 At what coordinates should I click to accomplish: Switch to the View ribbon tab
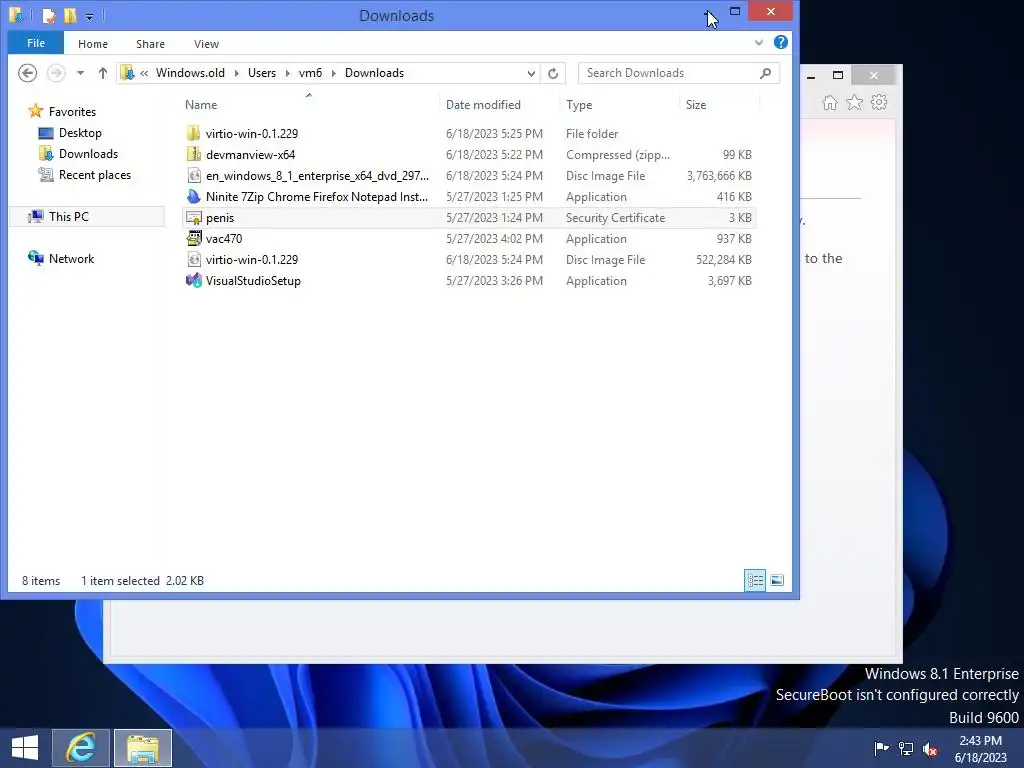(206, 44)
